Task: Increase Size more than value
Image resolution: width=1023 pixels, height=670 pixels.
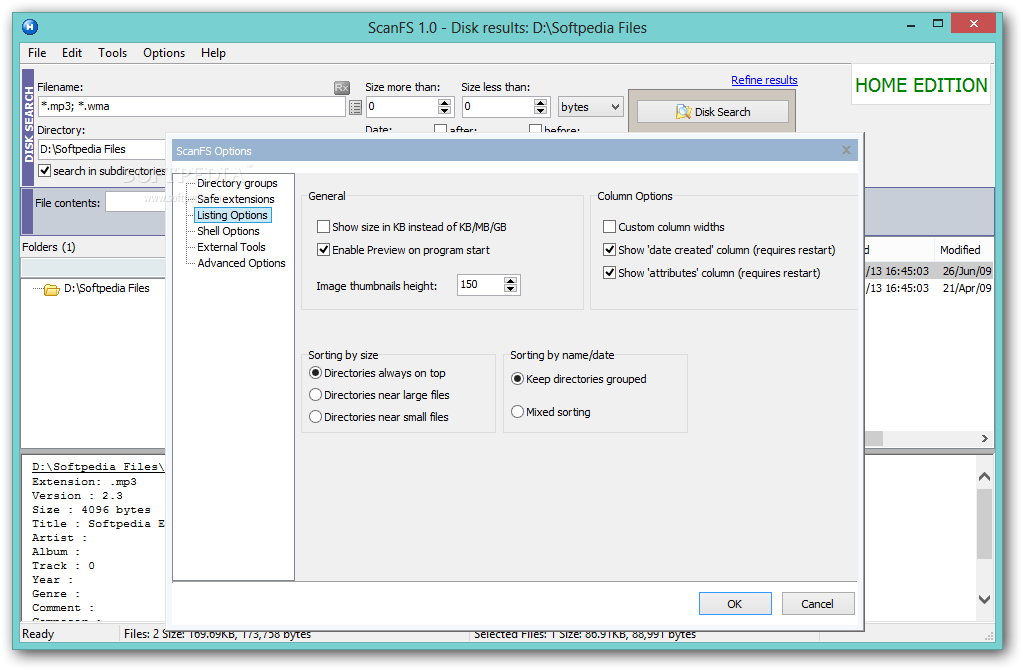Action: (x=445, y=102)
